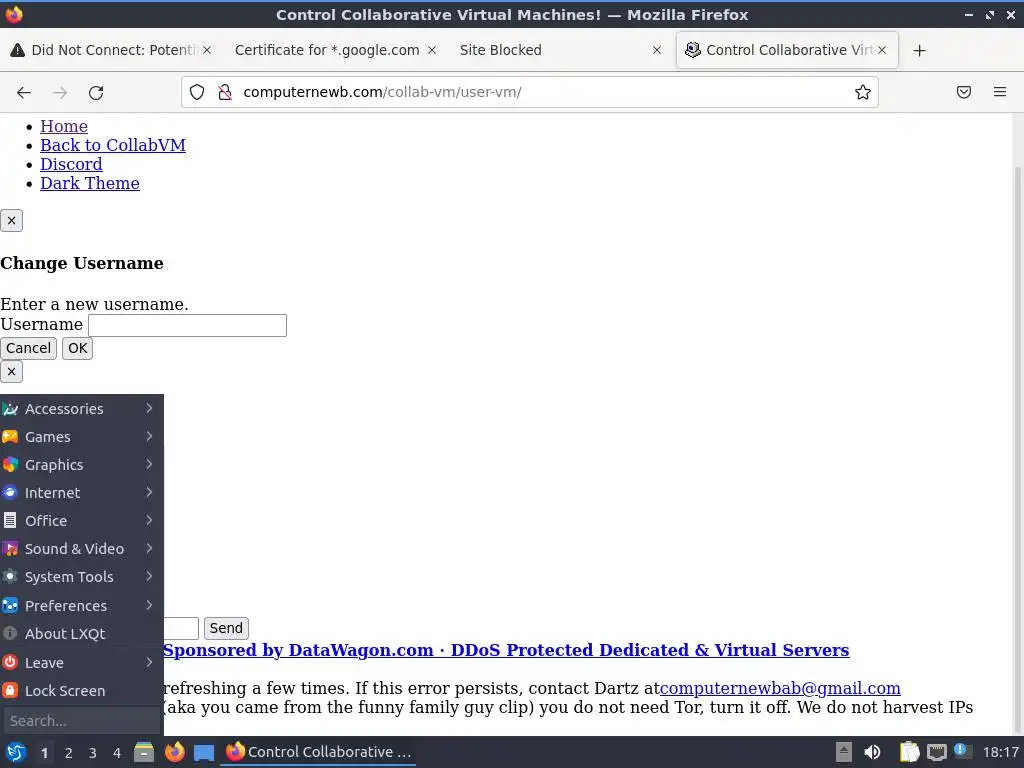Expand the Accessories submenu
The width and height of the screenshot is (1024, 768).
coord(82,409)
